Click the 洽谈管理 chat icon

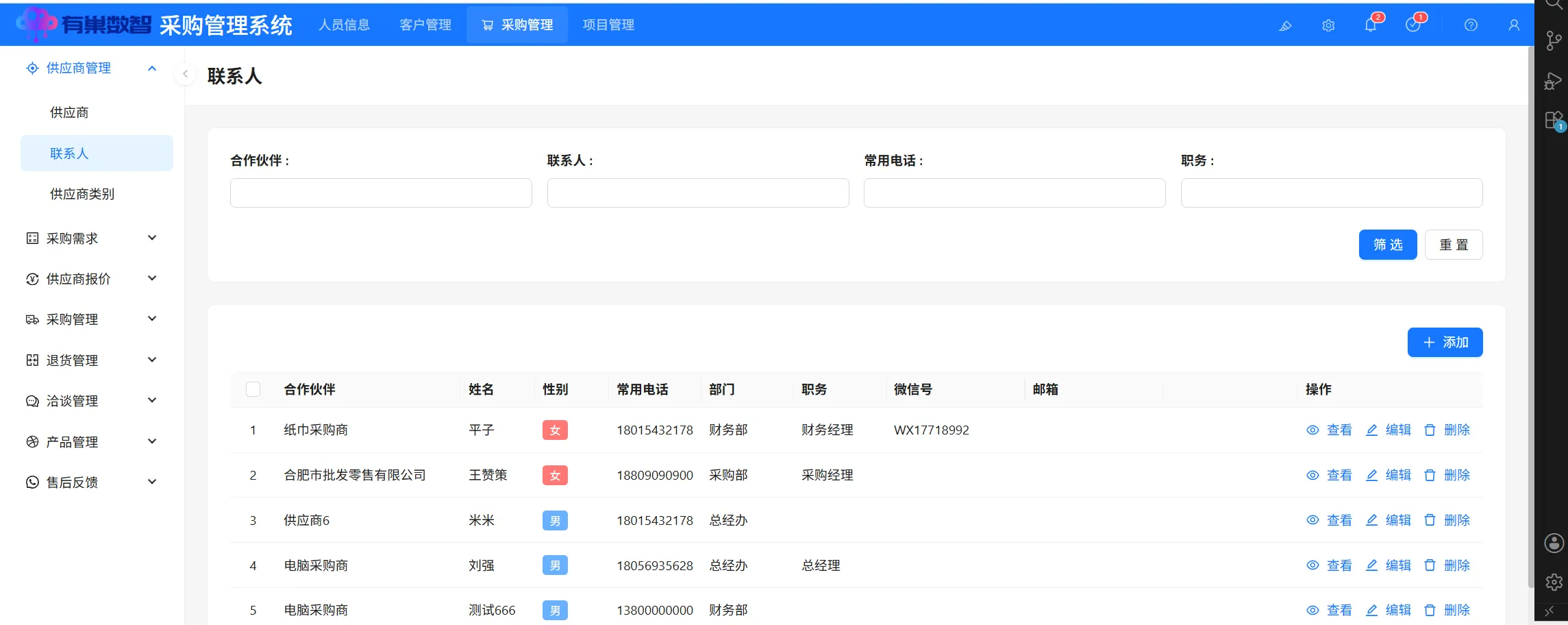[x=32, y=401]
